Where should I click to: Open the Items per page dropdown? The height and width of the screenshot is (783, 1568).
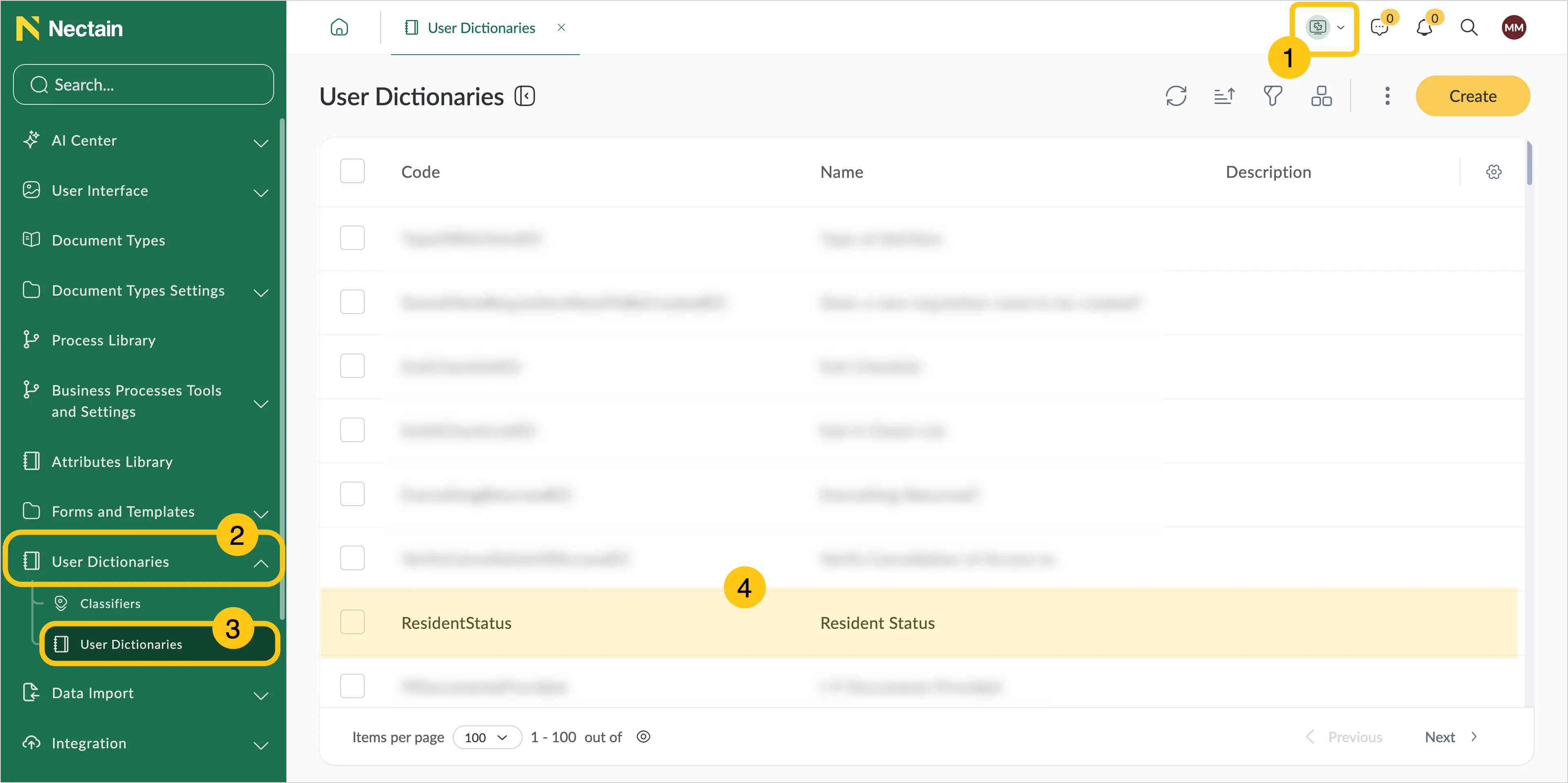[487, 737]
